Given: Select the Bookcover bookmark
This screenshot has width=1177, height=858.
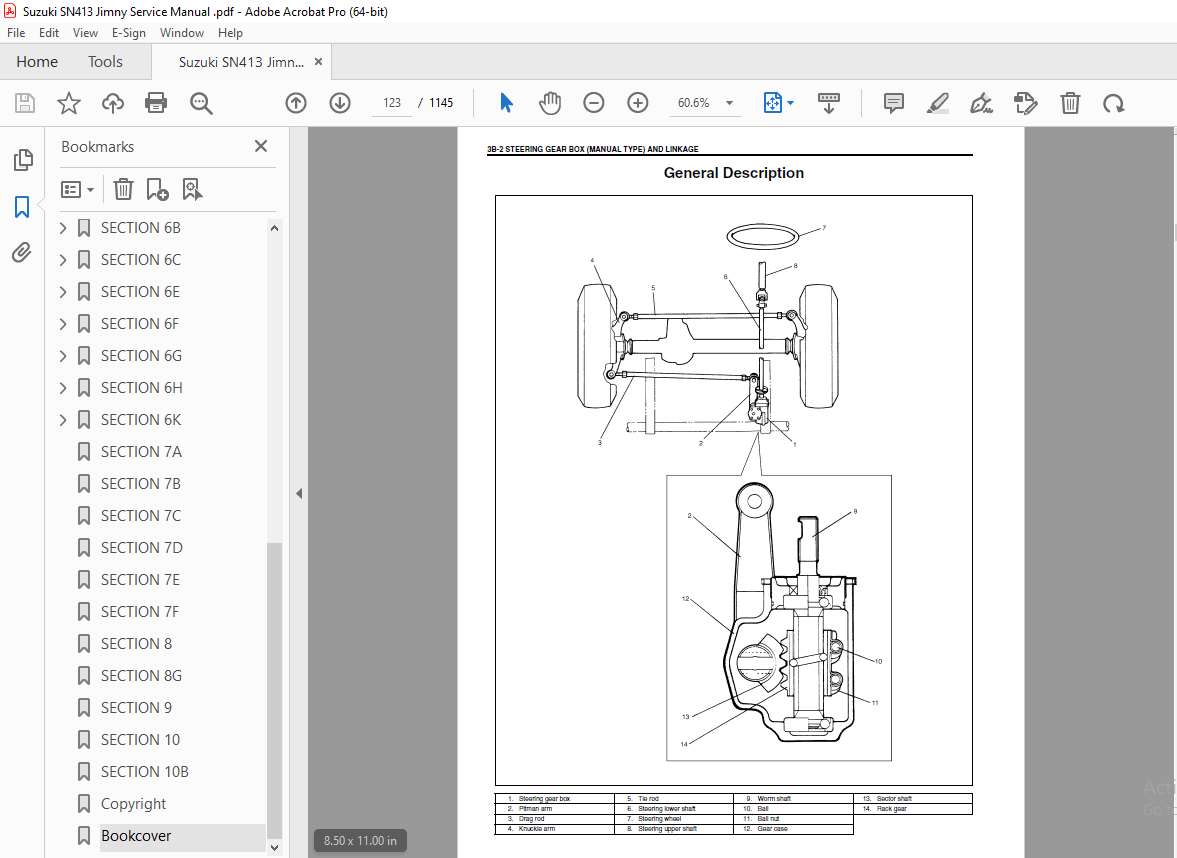Looking at the screenshot, I should tap(136, 836).
